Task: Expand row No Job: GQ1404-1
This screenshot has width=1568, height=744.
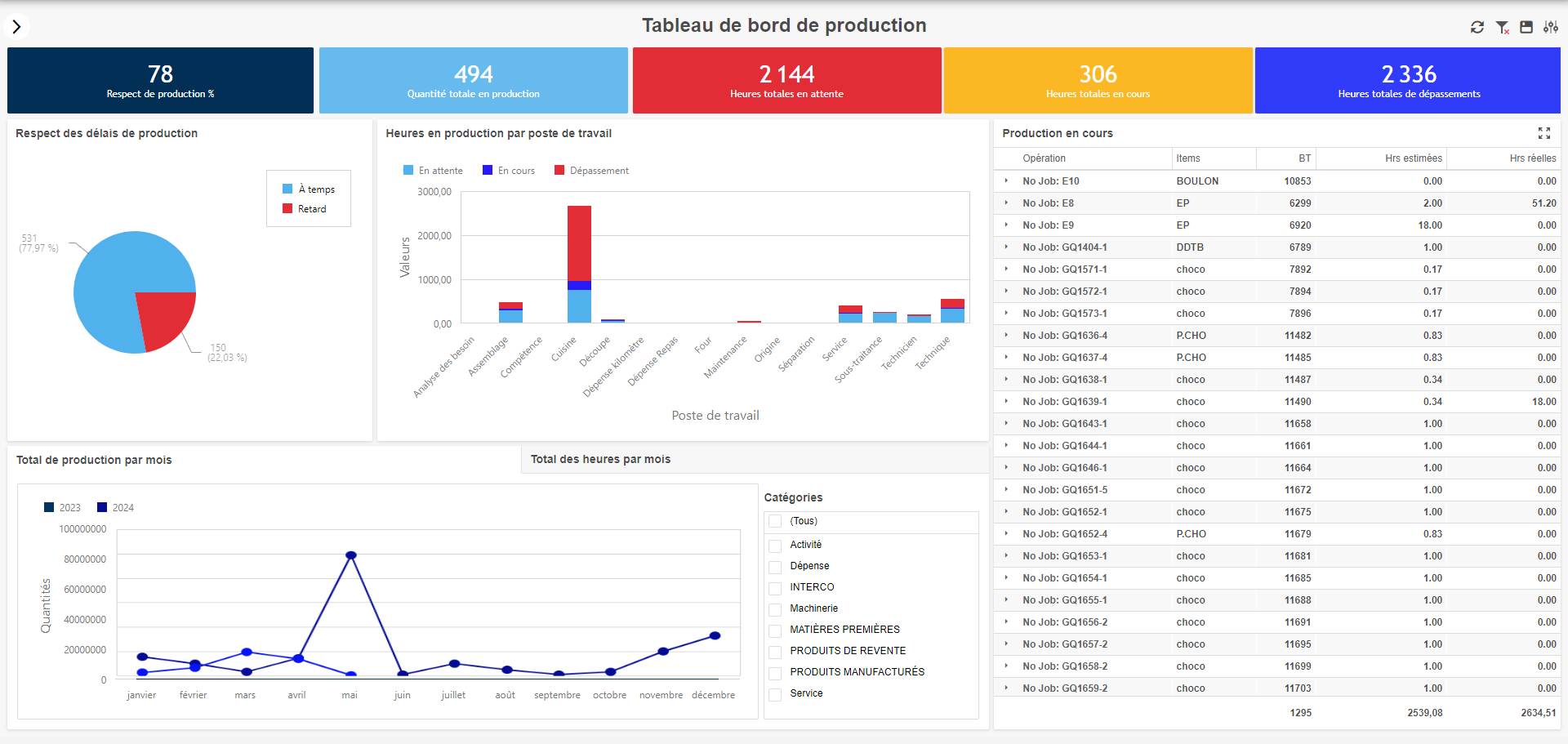Action: click(1006, 247)
